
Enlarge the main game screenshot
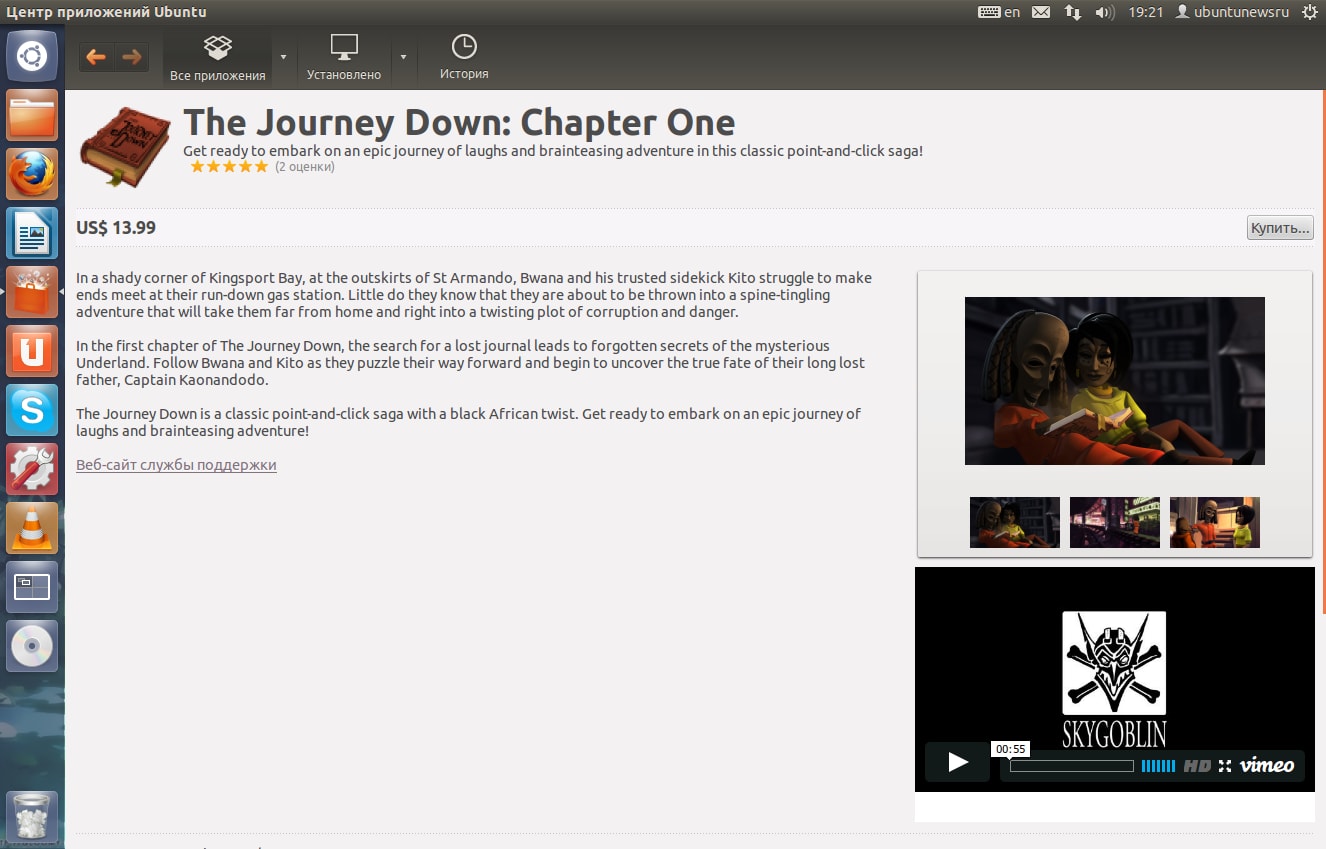point(1114,380)
